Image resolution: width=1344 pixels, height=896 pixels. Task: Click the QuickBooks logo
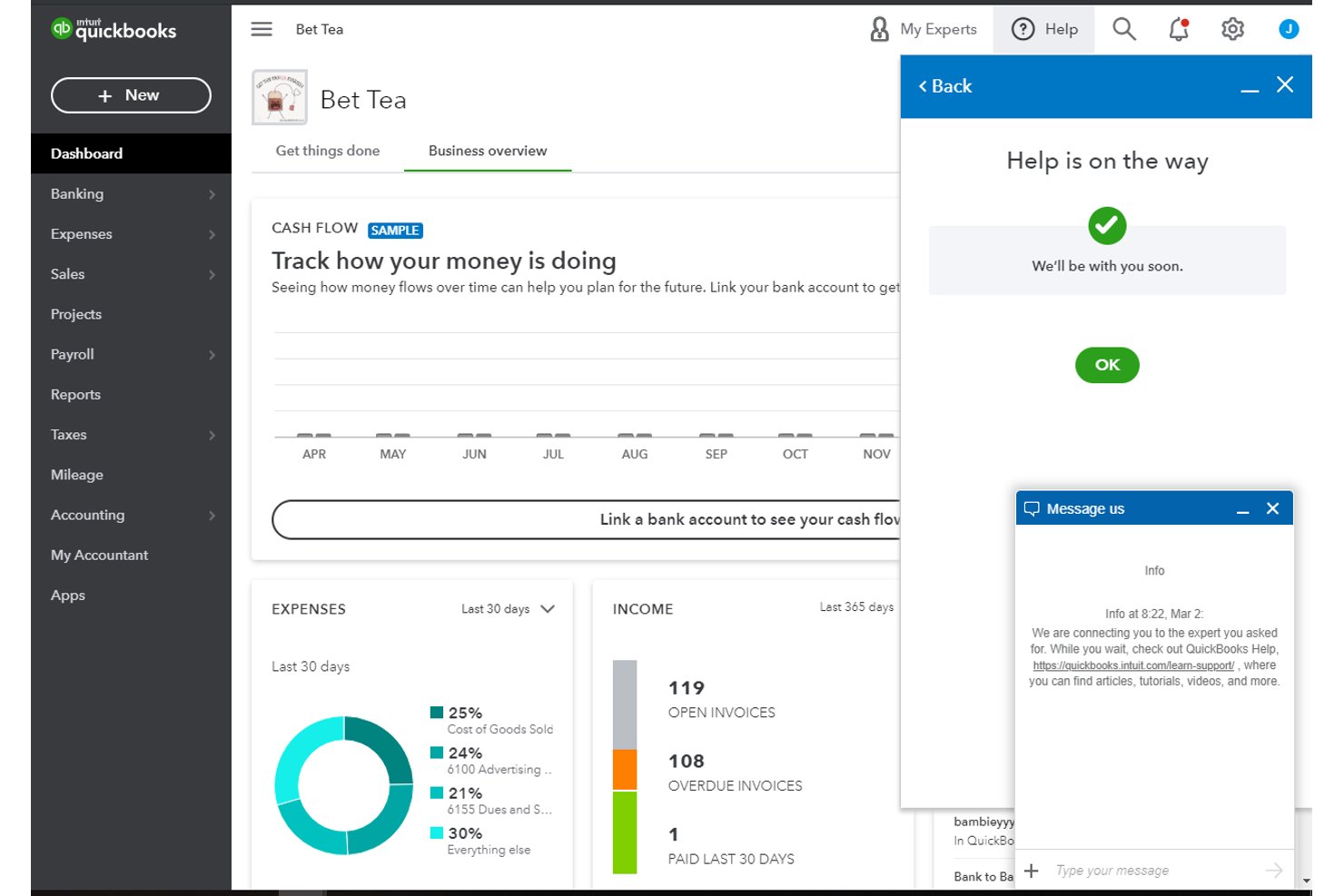[x=114, y=29]
